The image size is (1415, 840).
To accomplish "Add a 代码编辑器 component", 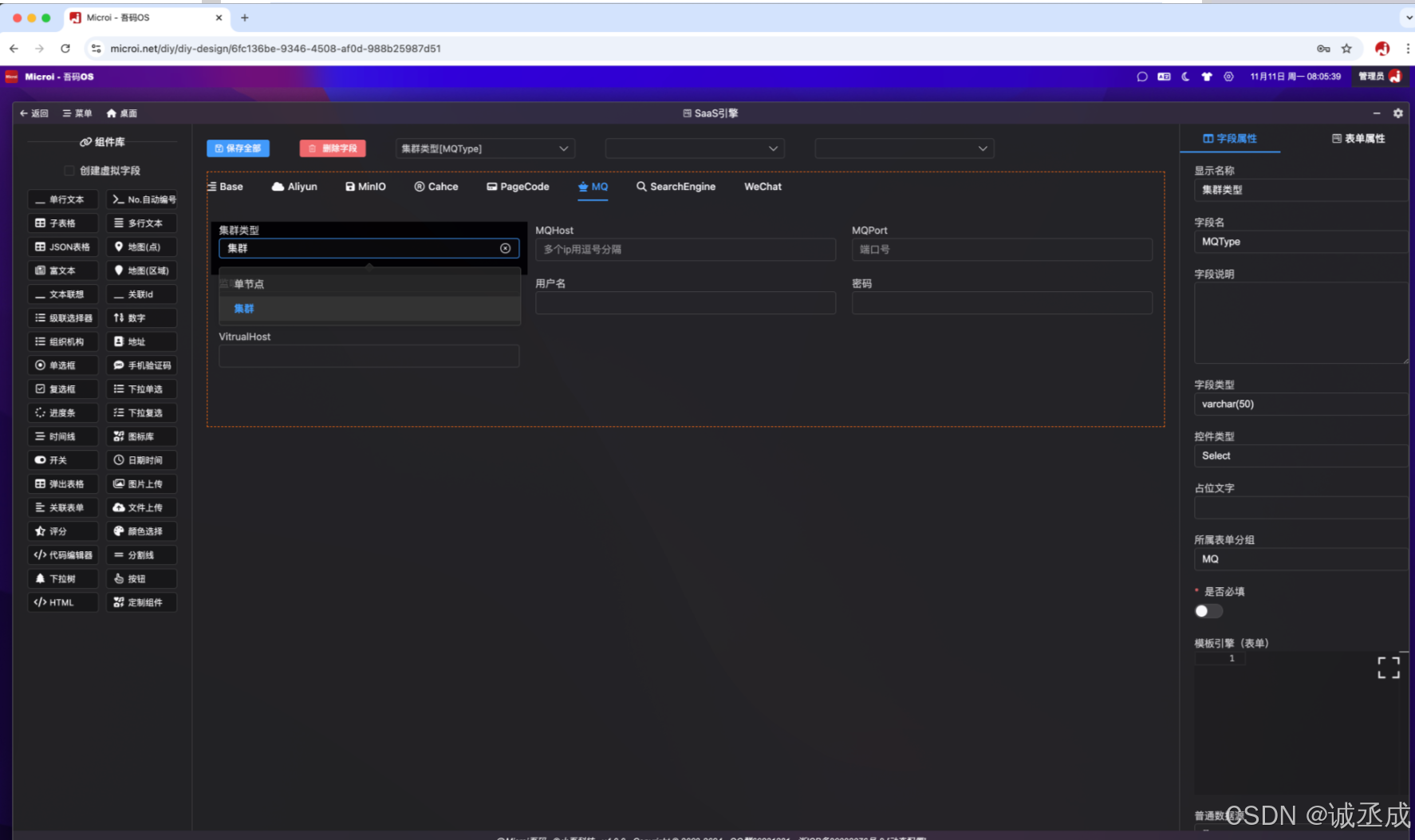I will pos(62,554).
